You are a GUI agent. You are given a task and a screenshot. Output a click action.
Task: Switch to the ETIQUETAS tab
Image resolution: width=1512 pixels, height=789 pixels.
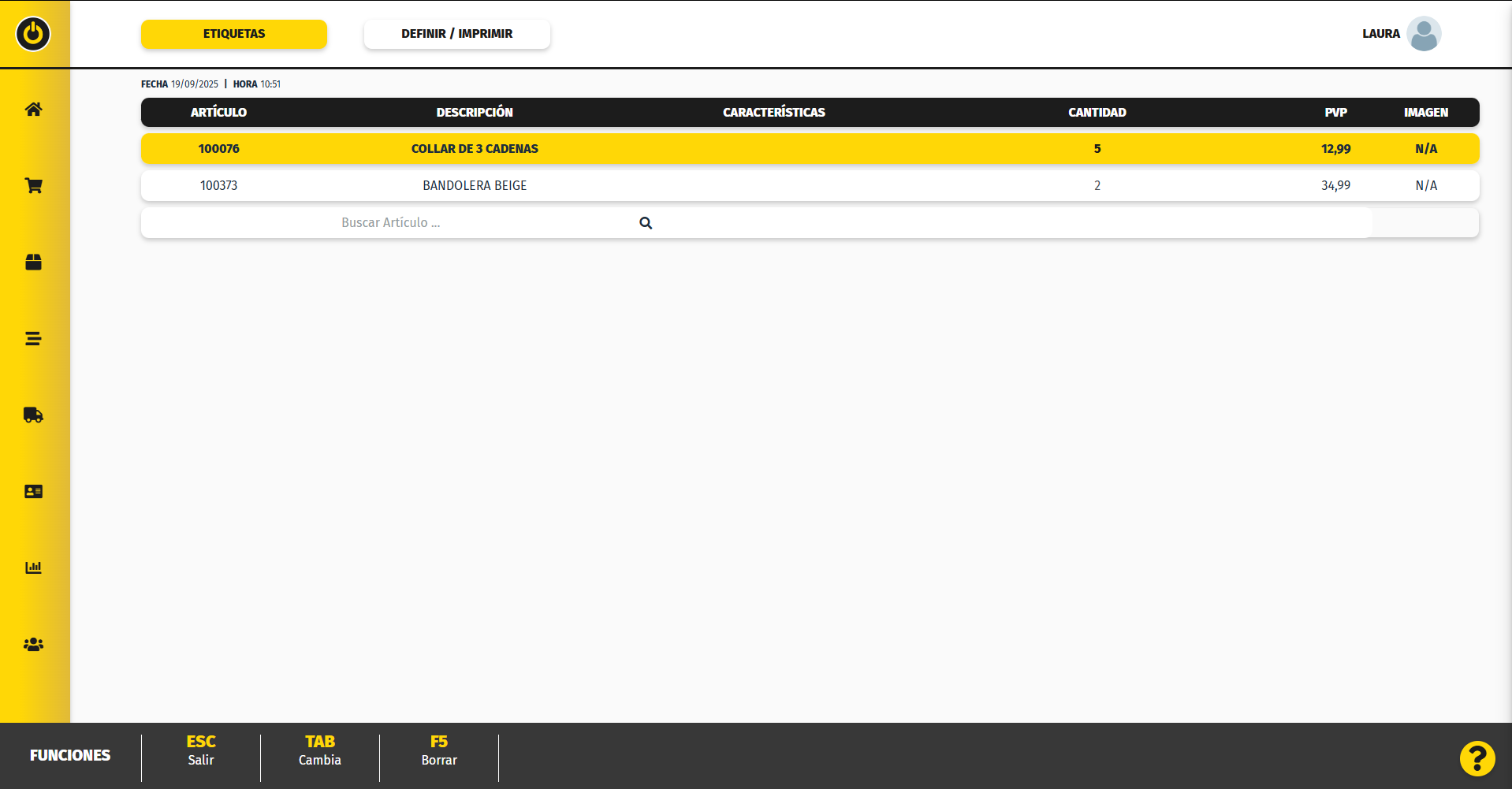(234, 34)
